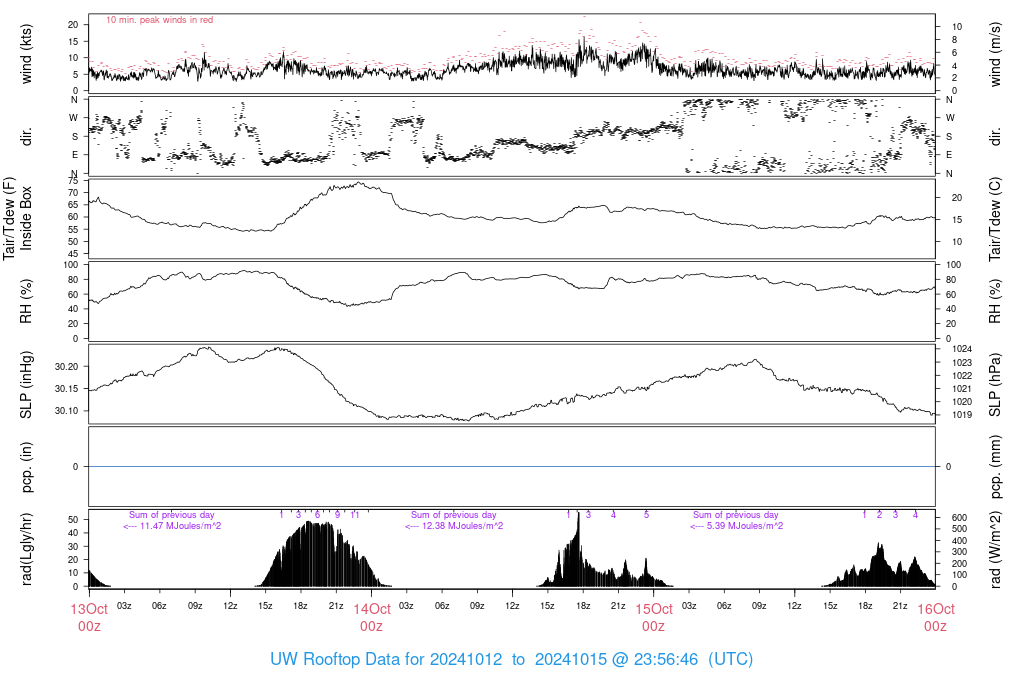Click the blue zero precipitation line
Image resolution: width=1024 pixels, height=700 pixels.
tap(512, 466)
